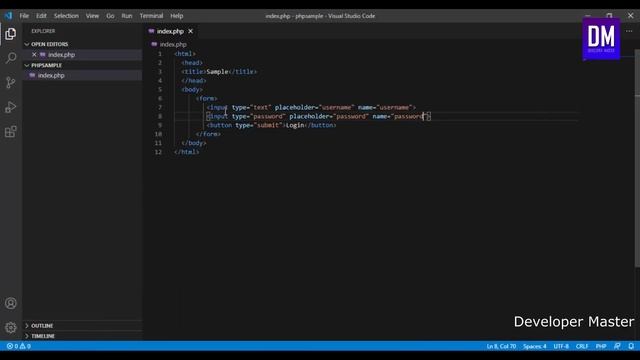Screen dimensions: 640x360
Task: Click the EXPLORER panel title
Action: [43, 31]
